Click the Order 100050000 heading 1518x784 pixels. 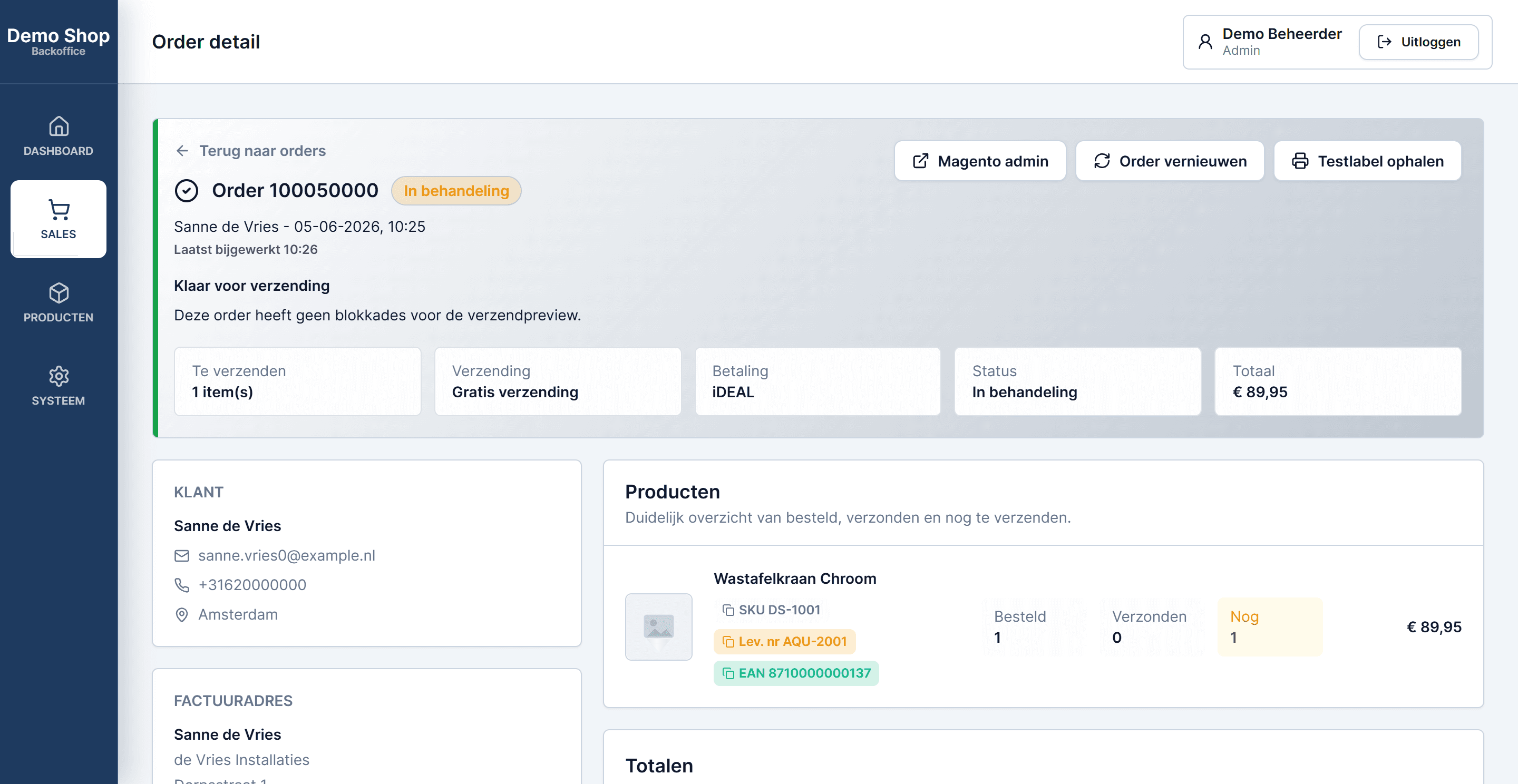295,191
